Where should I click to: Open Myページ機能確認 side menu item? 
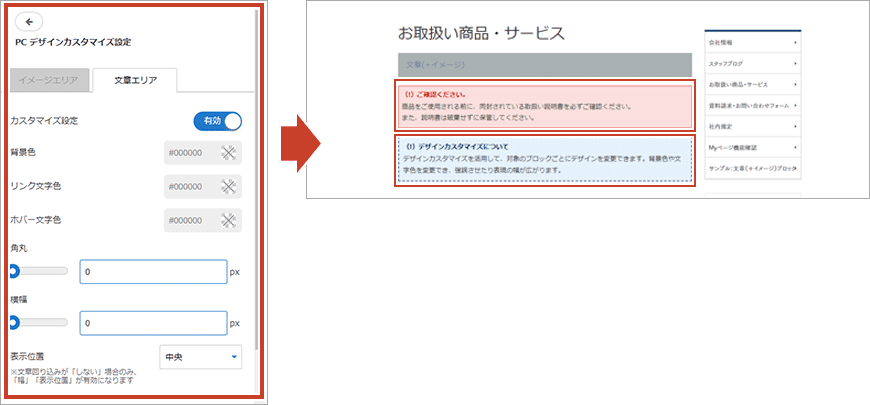751,148
